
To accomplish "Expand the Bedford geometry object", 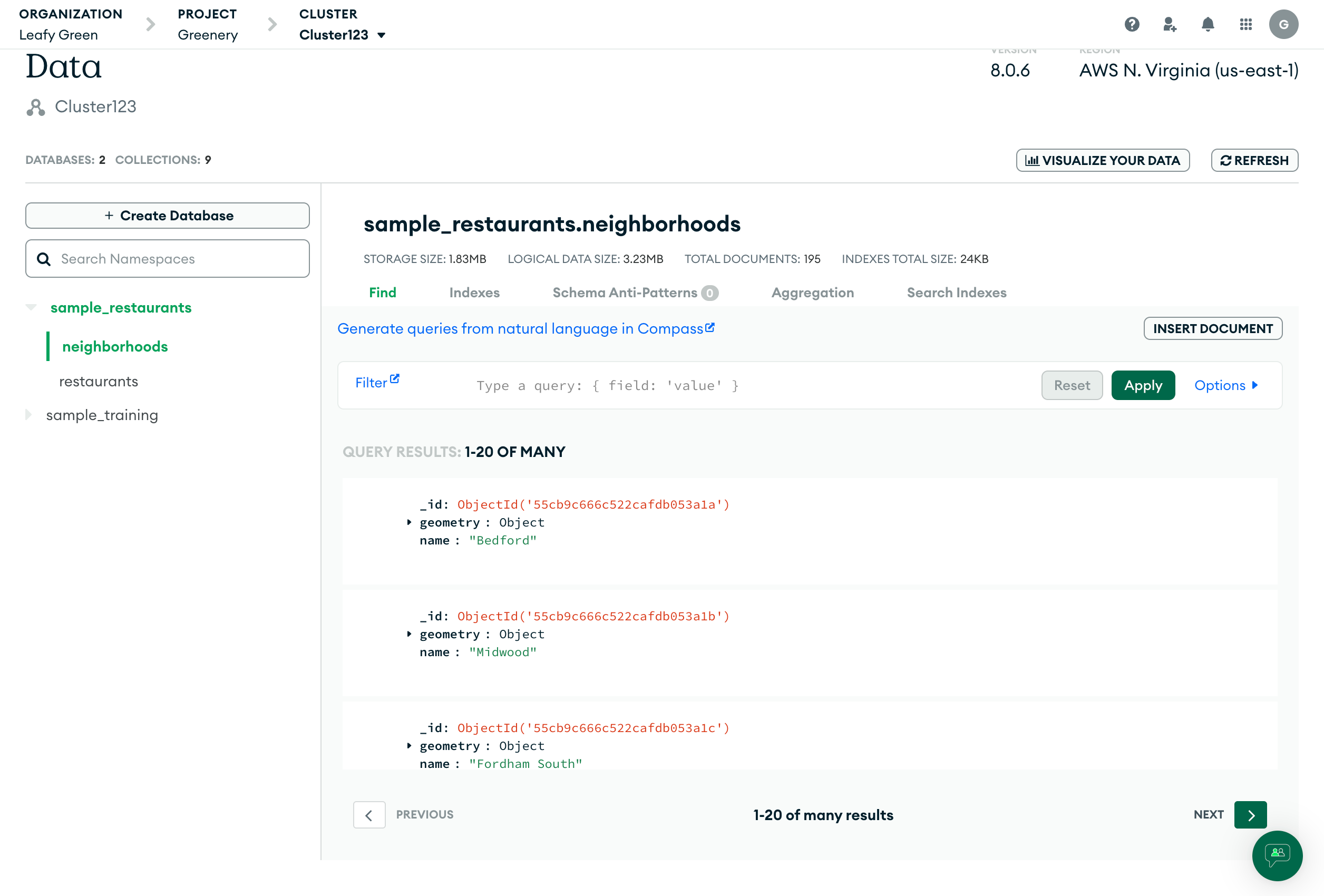I will [x=409, y=522].
